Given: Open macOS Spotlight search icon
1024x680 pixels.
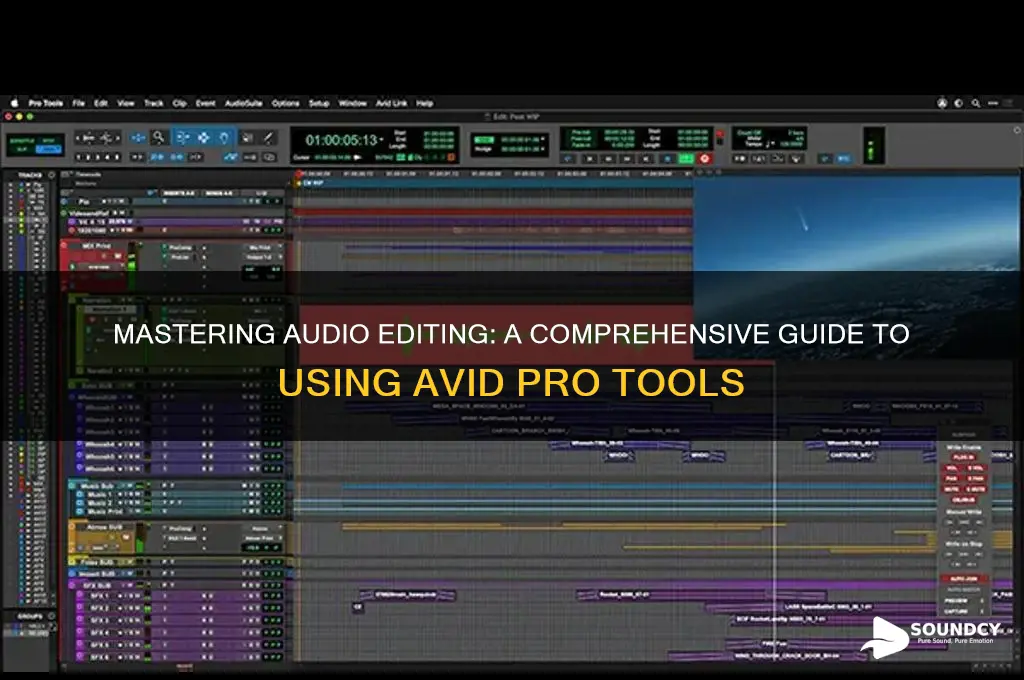Looking at the screenshot, I should [x=976, y=103].
